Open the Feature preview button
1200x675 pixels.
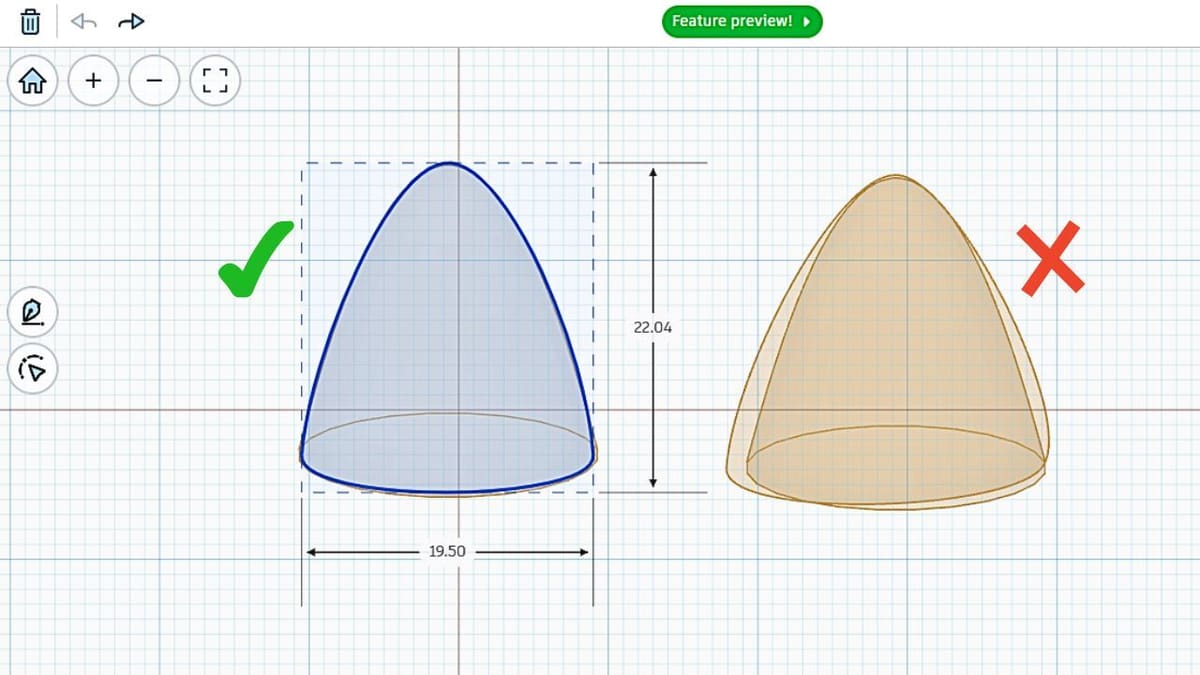pyautogui.click(x=741, y=21)
